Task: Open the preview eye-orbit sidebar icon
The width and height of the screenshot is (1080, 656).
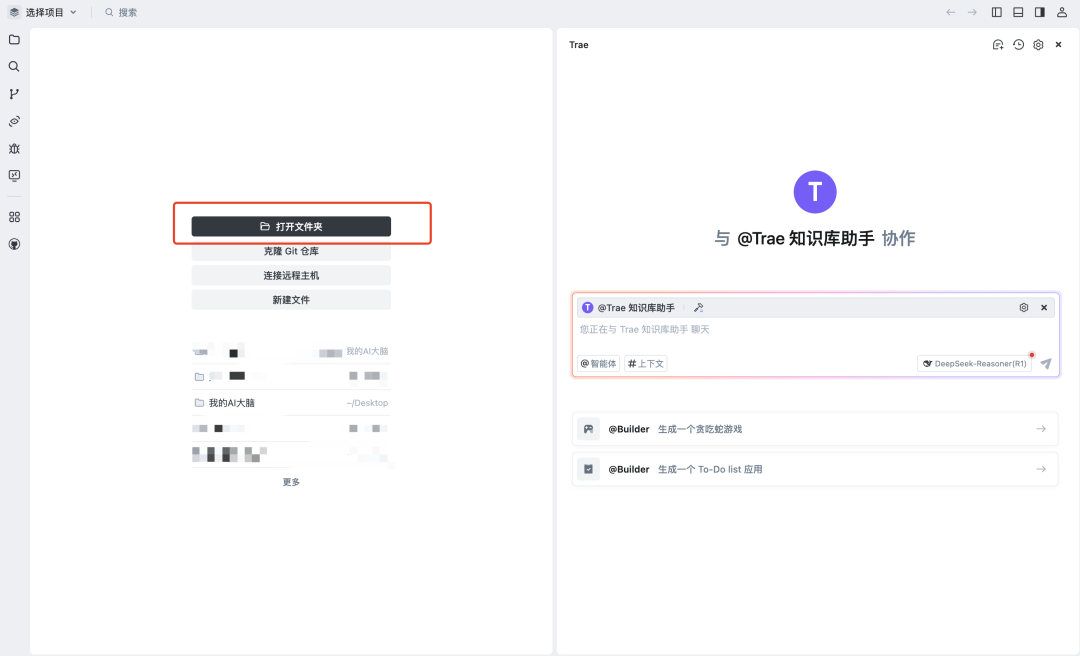Action: pos(14,121)
